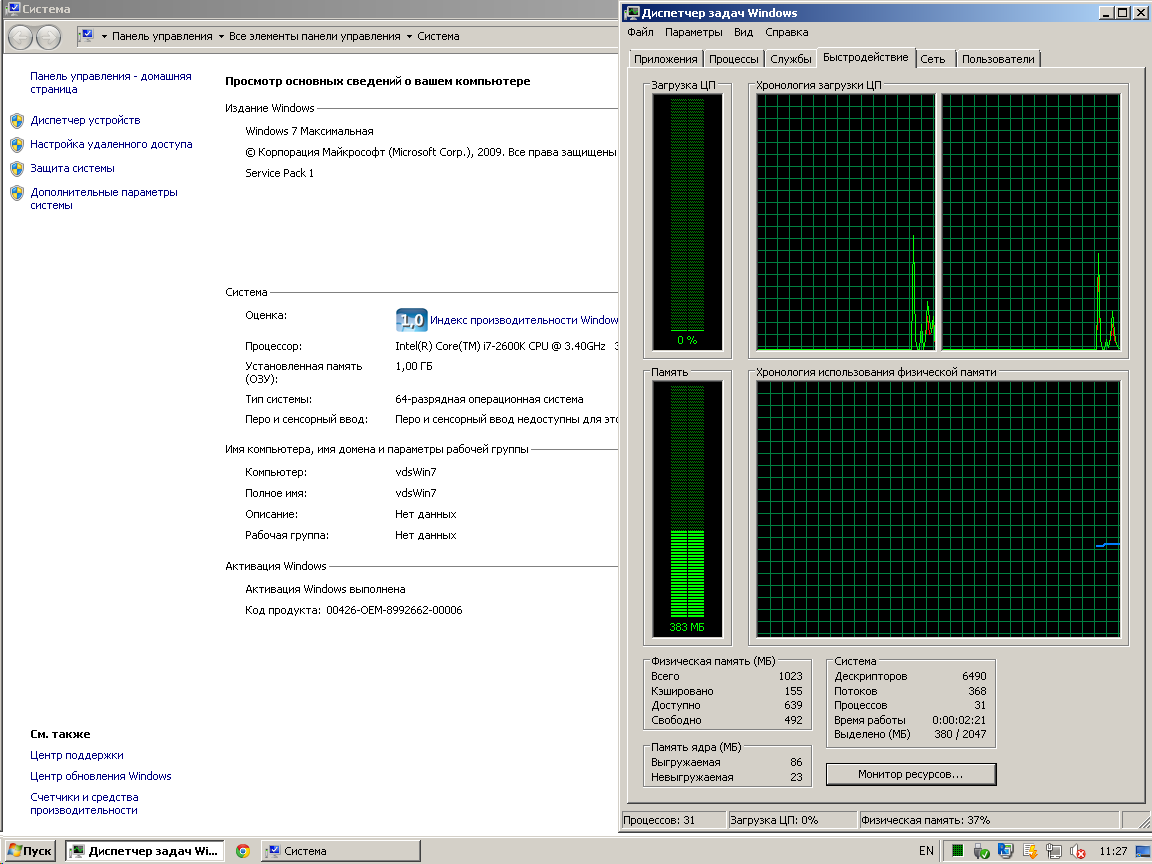Screen dimensions: 1152x864
Task: Click the 11:27 taskbar clock
Action: 1113,852
